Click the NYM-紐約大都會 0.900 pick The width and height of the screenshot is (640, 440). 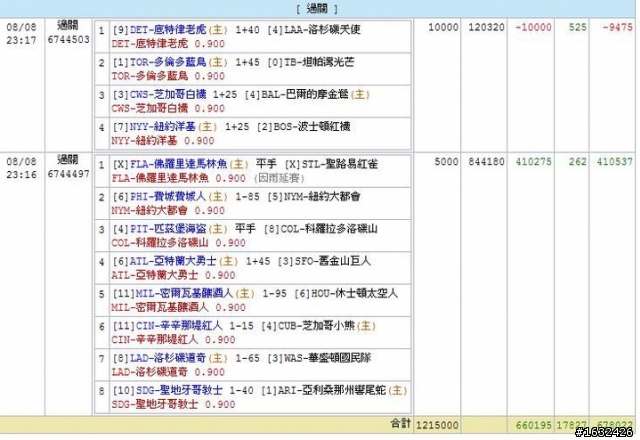(168, 210)
